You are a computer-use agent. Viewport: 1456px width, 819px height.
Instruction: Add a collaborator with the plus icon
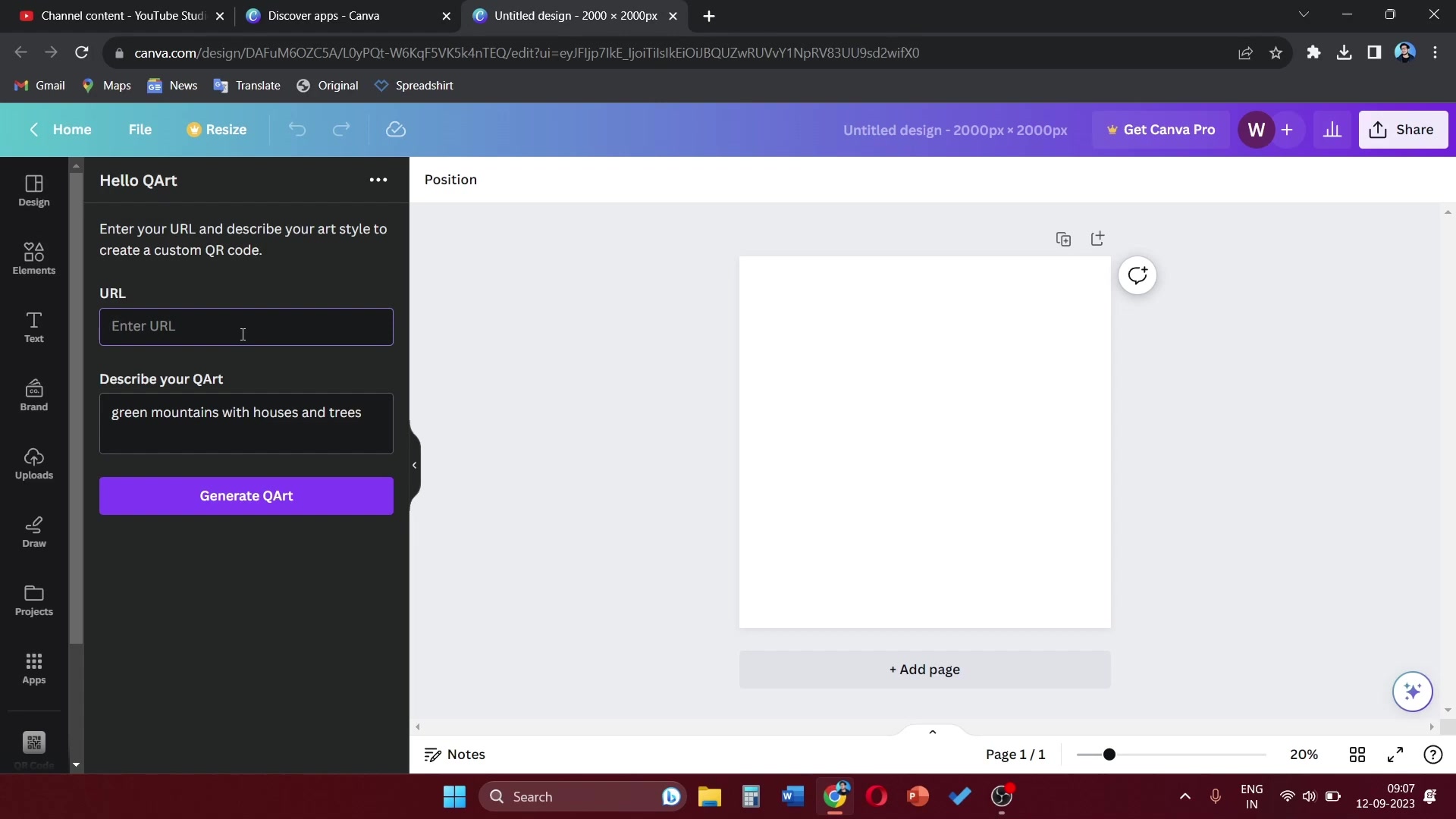point(1287,130)
